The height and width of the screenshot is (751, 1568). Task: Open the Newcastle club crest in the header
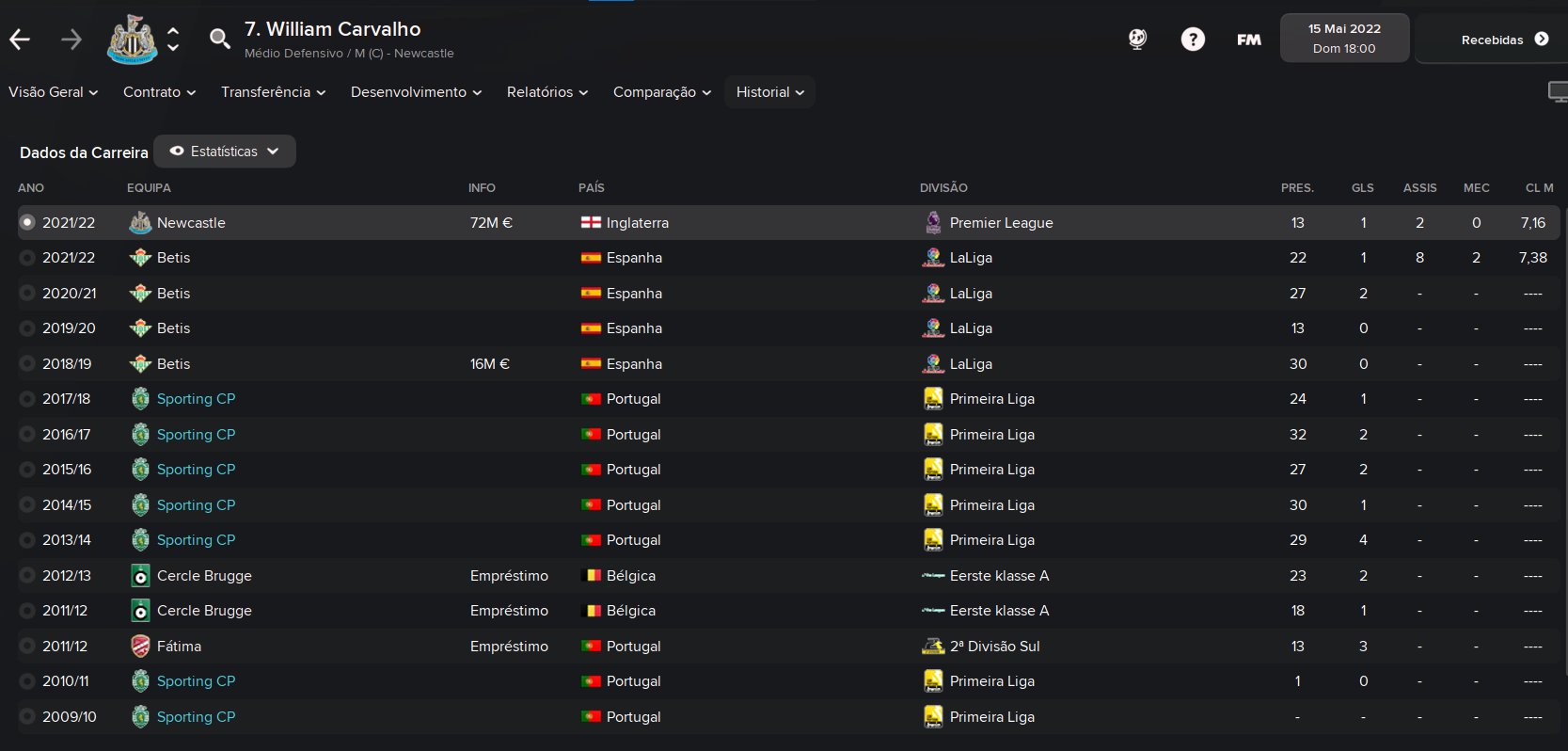(132, 40)
